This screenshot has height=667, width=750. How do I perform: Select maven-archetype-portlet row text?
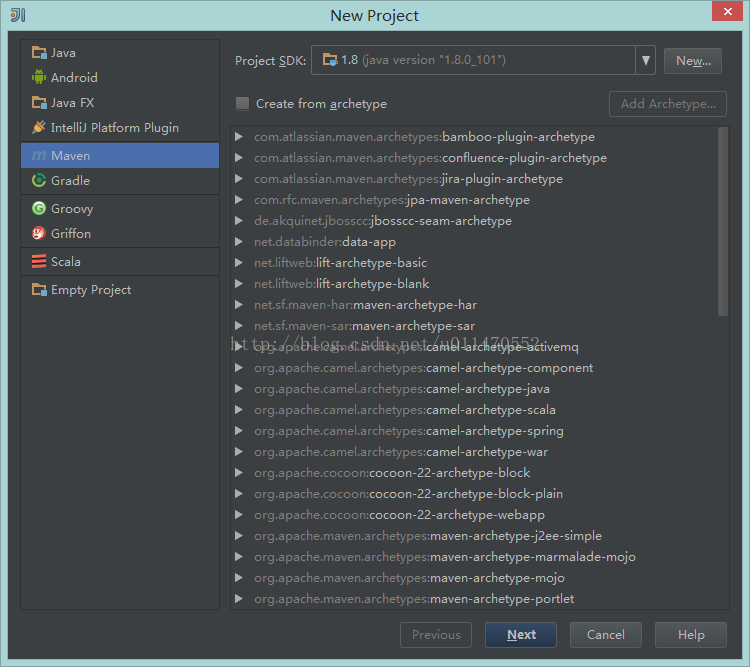click(414, 599)
